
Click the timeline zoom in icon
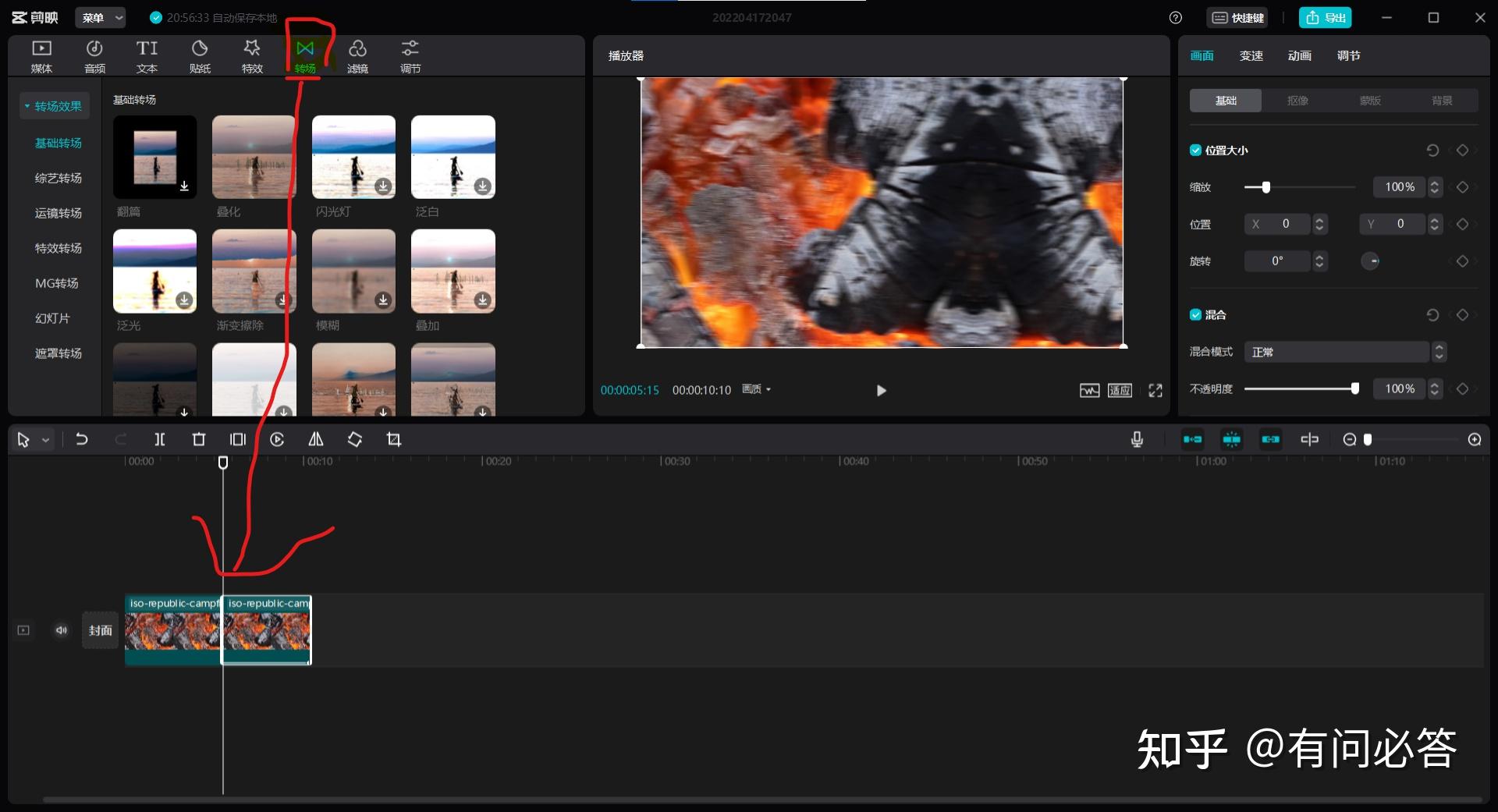pyautogui.click(x=1474, y=439)
